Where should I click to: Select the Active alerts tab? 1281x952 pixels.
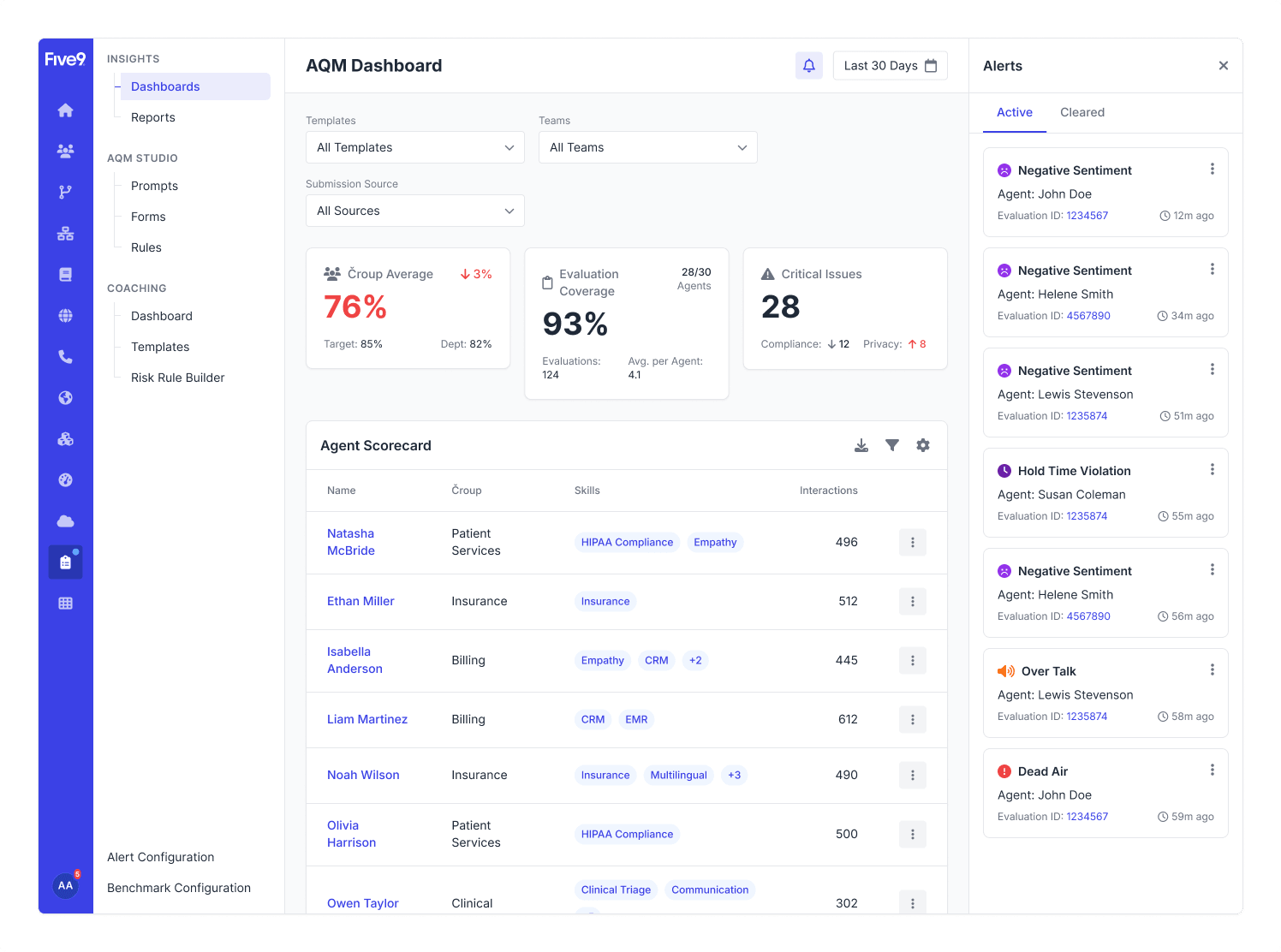1014,112
